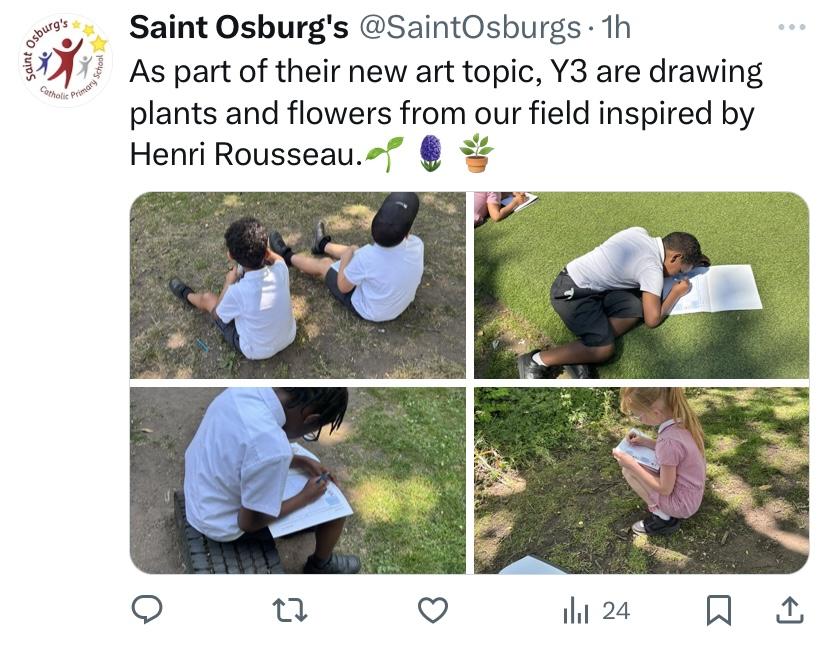This screenshot has height=645, width=828.
Task: Click the share upload arrow icon
Action: click(788, 609)
